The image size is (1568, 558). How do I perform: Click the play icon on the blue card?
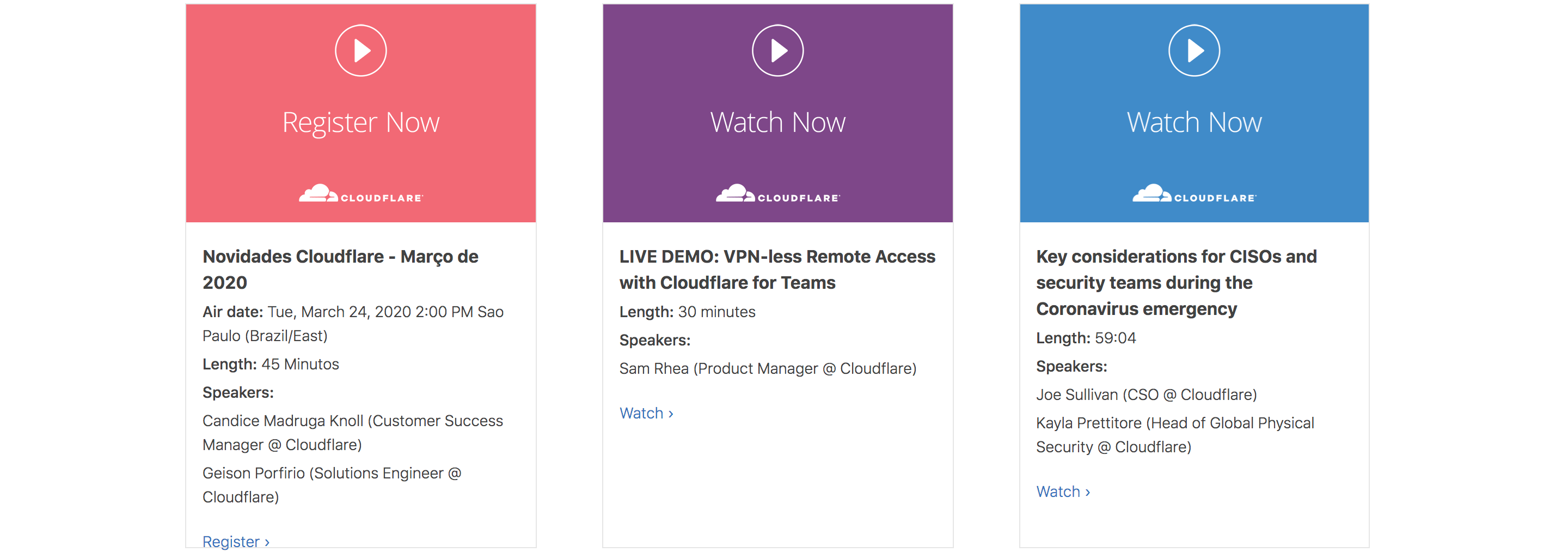point(1193,51)
